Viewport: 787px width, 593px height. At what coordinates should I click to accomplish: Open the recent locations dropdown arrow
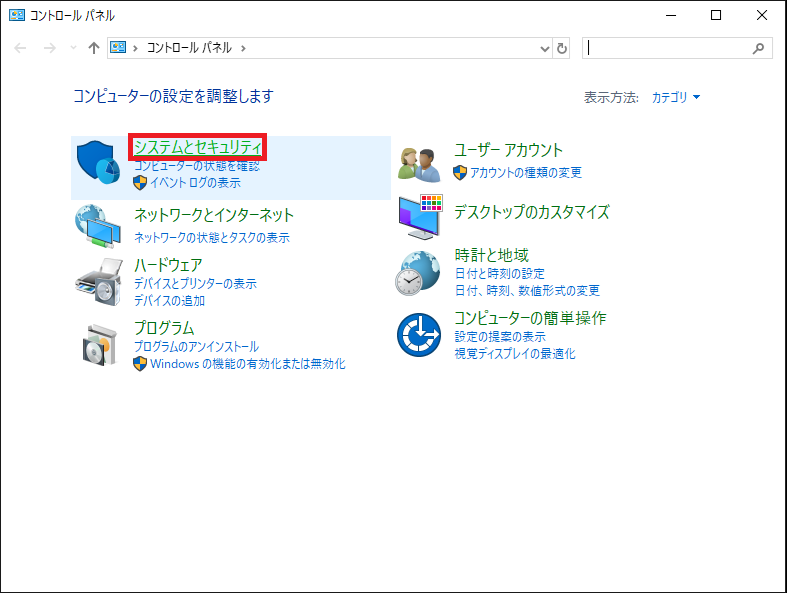tap(74, 48)
